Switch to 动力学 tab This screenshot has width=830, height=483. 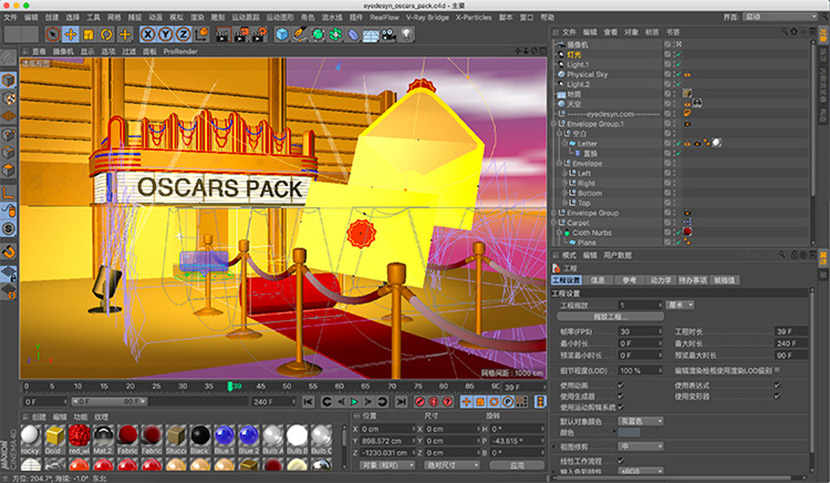(x=661, y=280)
